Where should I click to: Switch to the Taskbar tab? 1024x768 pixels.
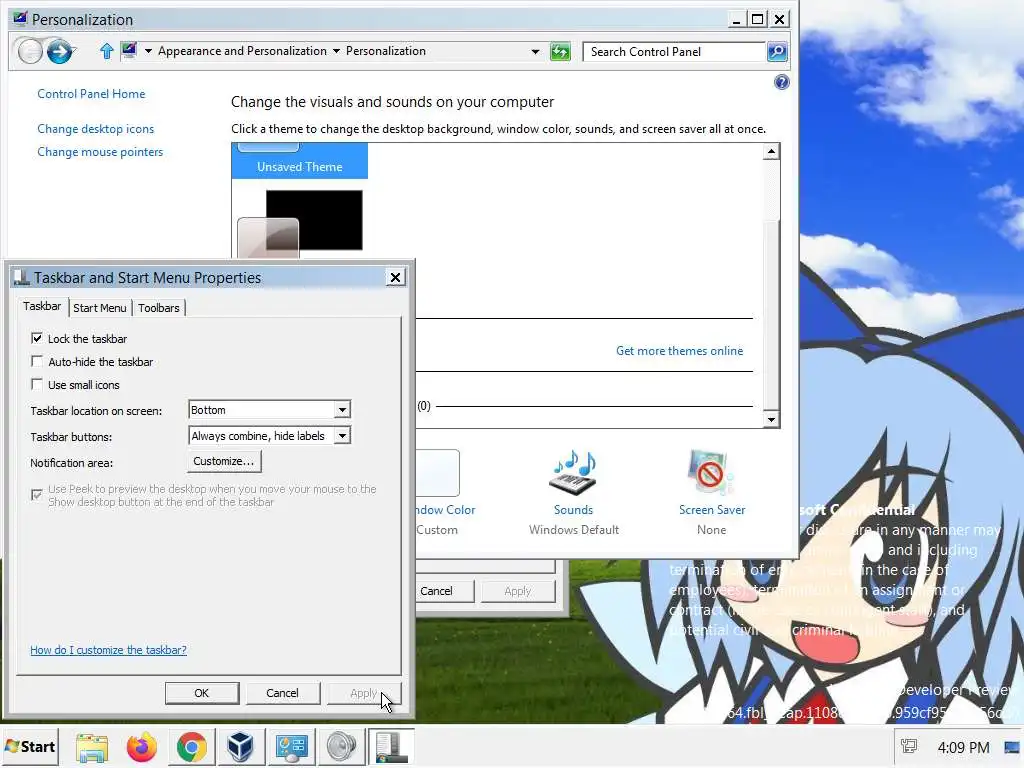pos(42,306)
